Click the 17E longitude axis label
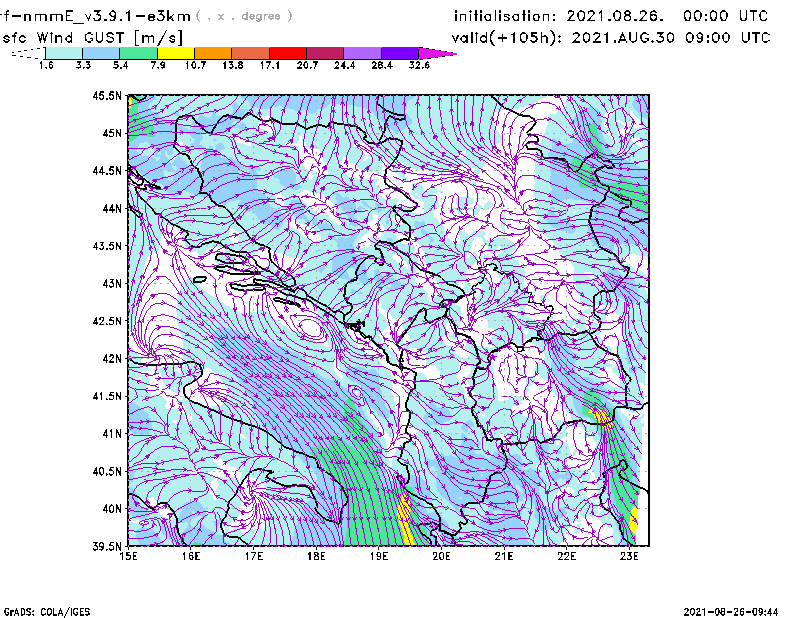 click(254, 557)
